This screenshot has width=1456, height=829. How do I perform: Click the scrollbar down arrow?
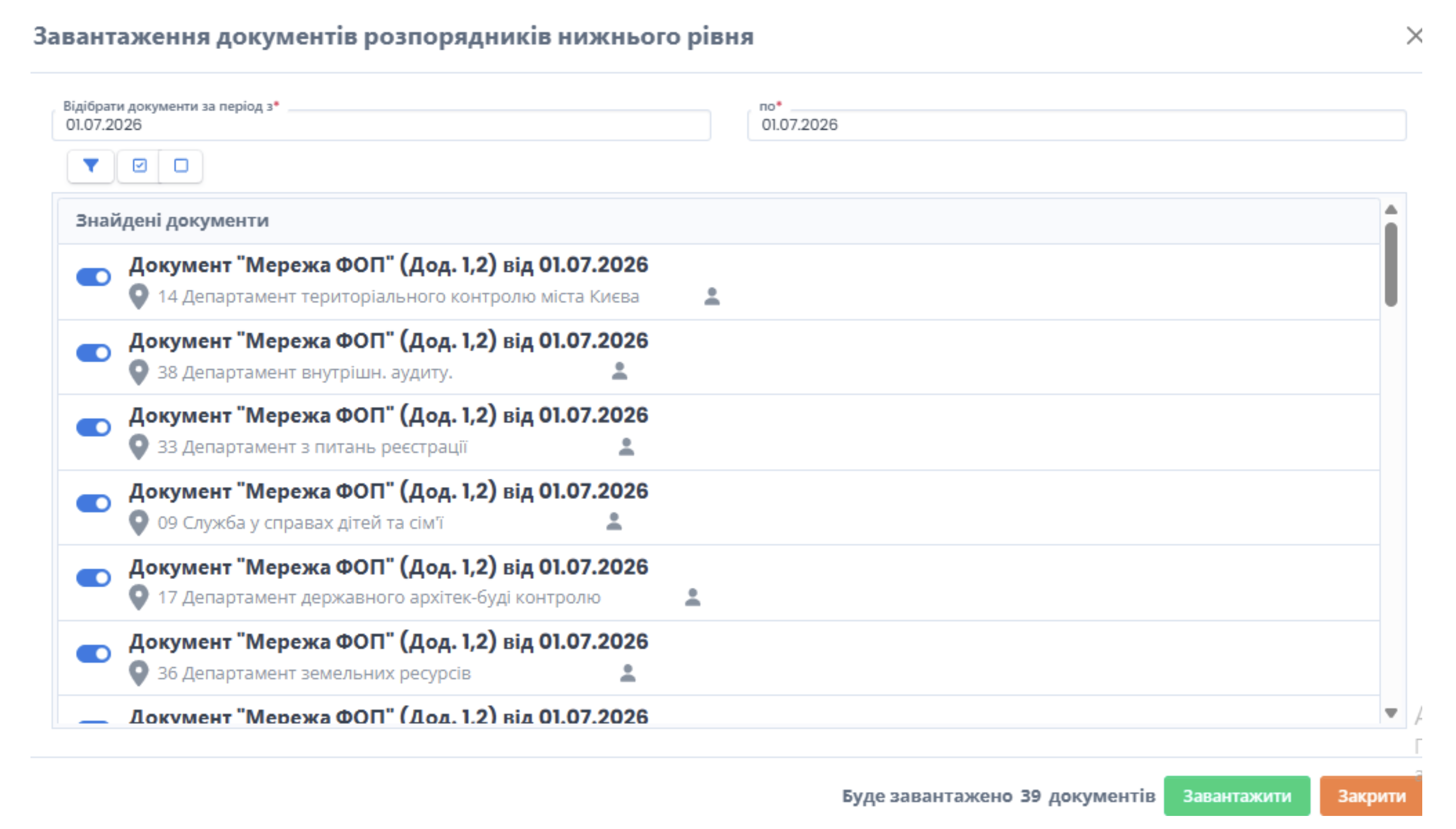(1391, 713)
